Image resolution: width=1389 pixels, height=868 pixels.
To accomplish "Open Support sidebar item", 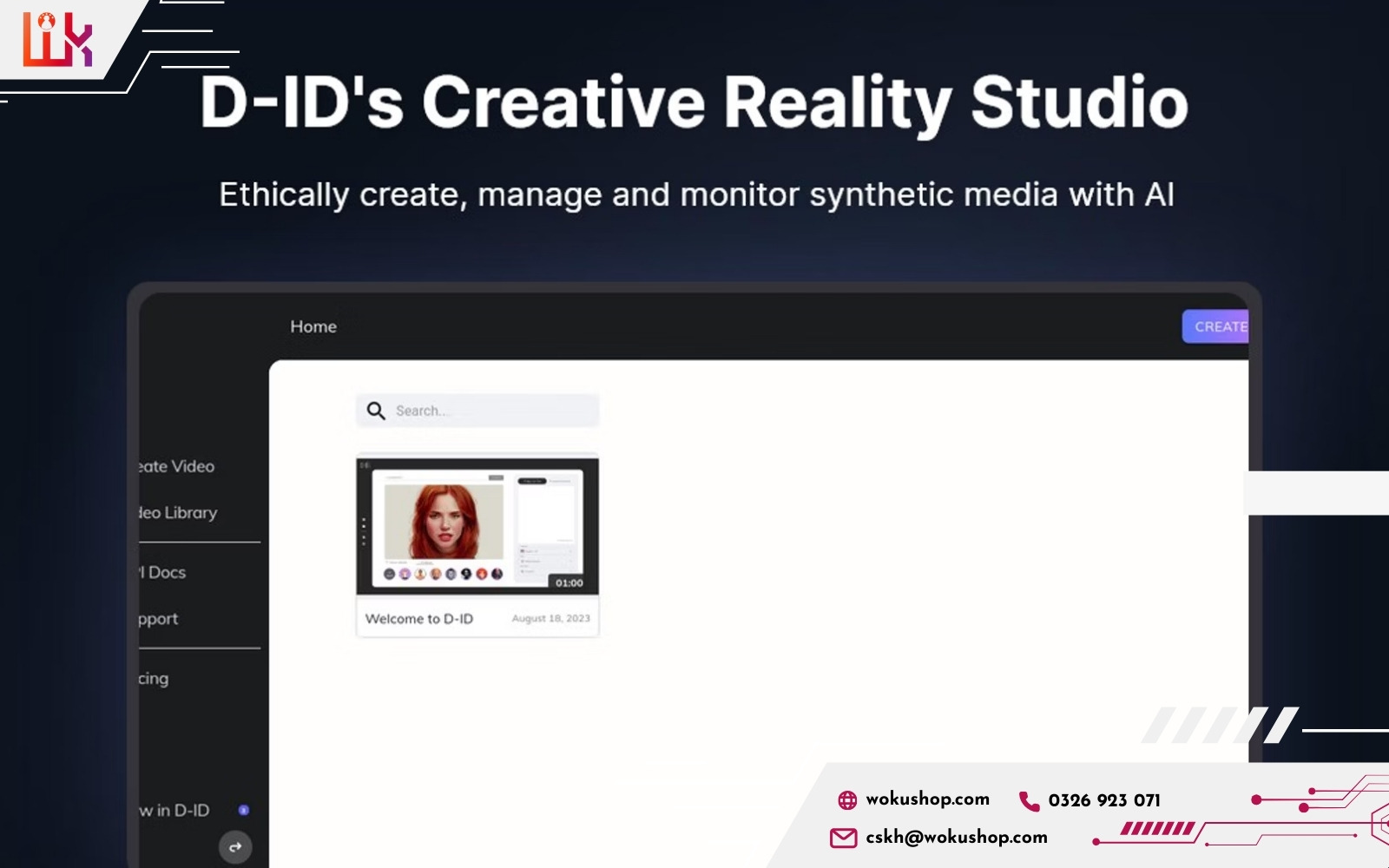I will [158, 619].
